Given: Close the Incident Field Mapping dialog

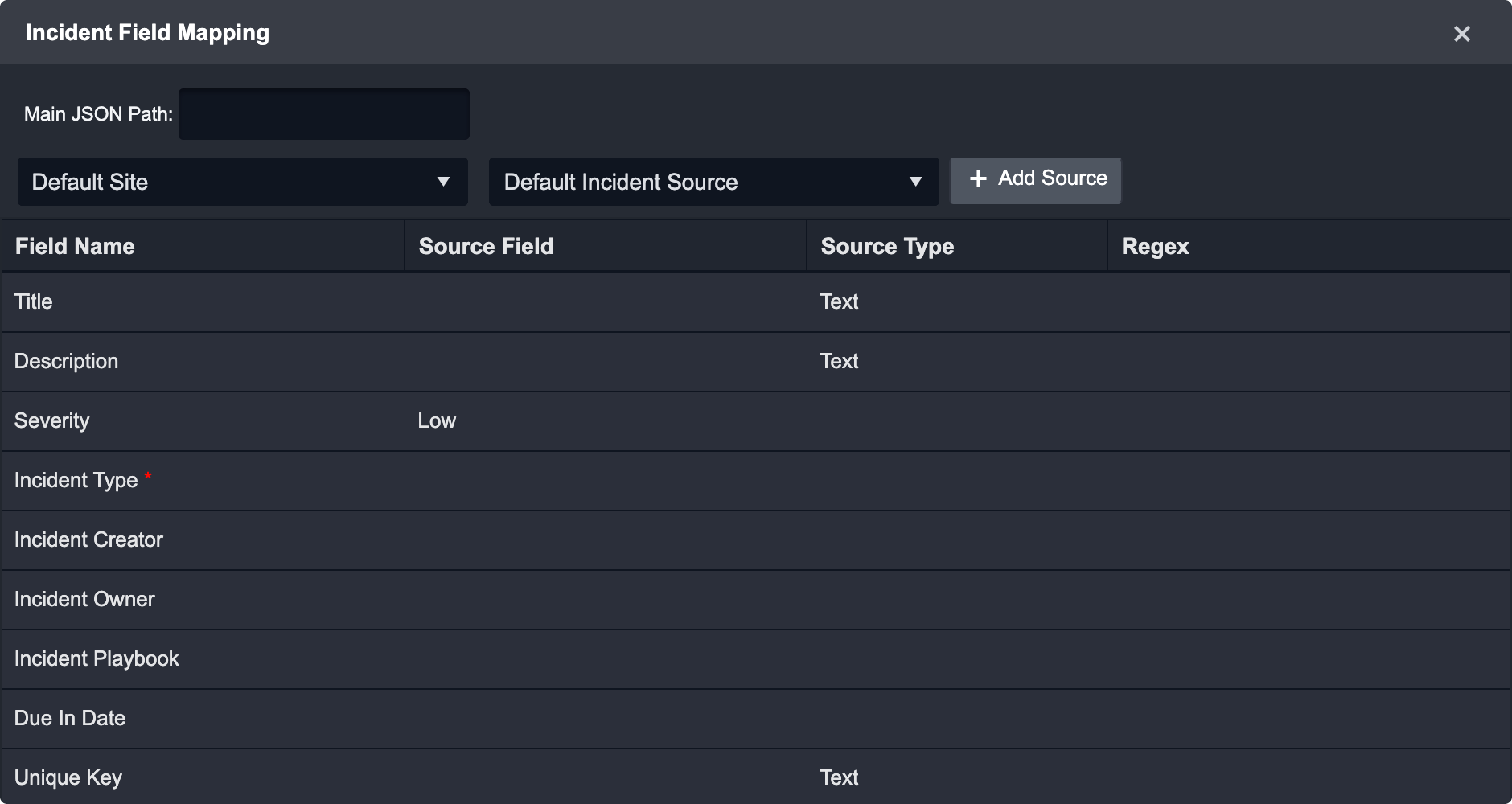Looking at the screenshot, I should click(1461, 34).
